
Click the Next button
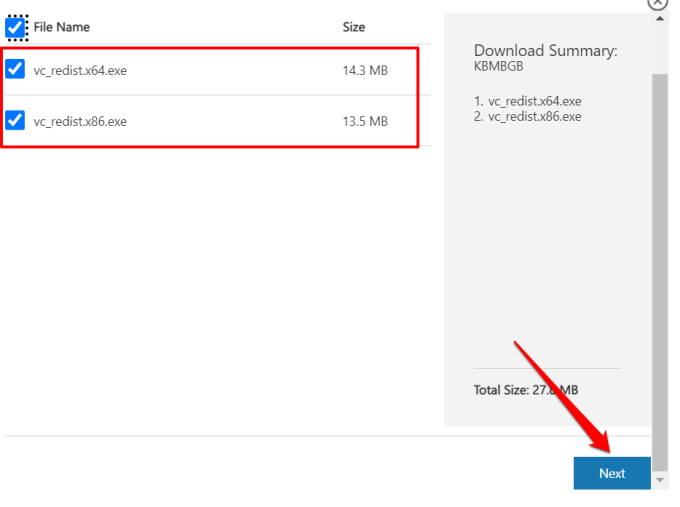[612, 473]
